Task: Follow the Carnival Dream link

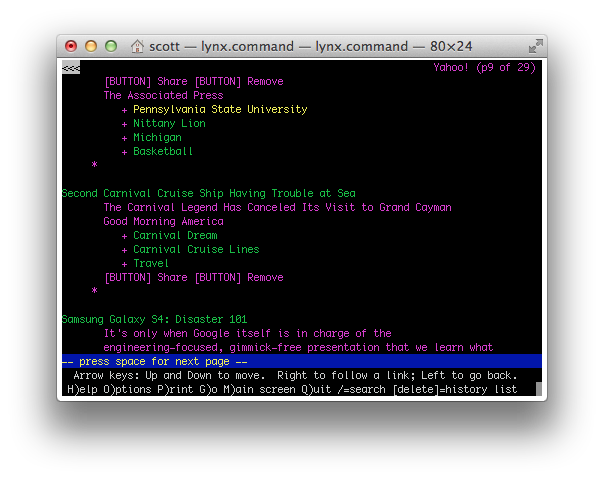Action: 175,235
